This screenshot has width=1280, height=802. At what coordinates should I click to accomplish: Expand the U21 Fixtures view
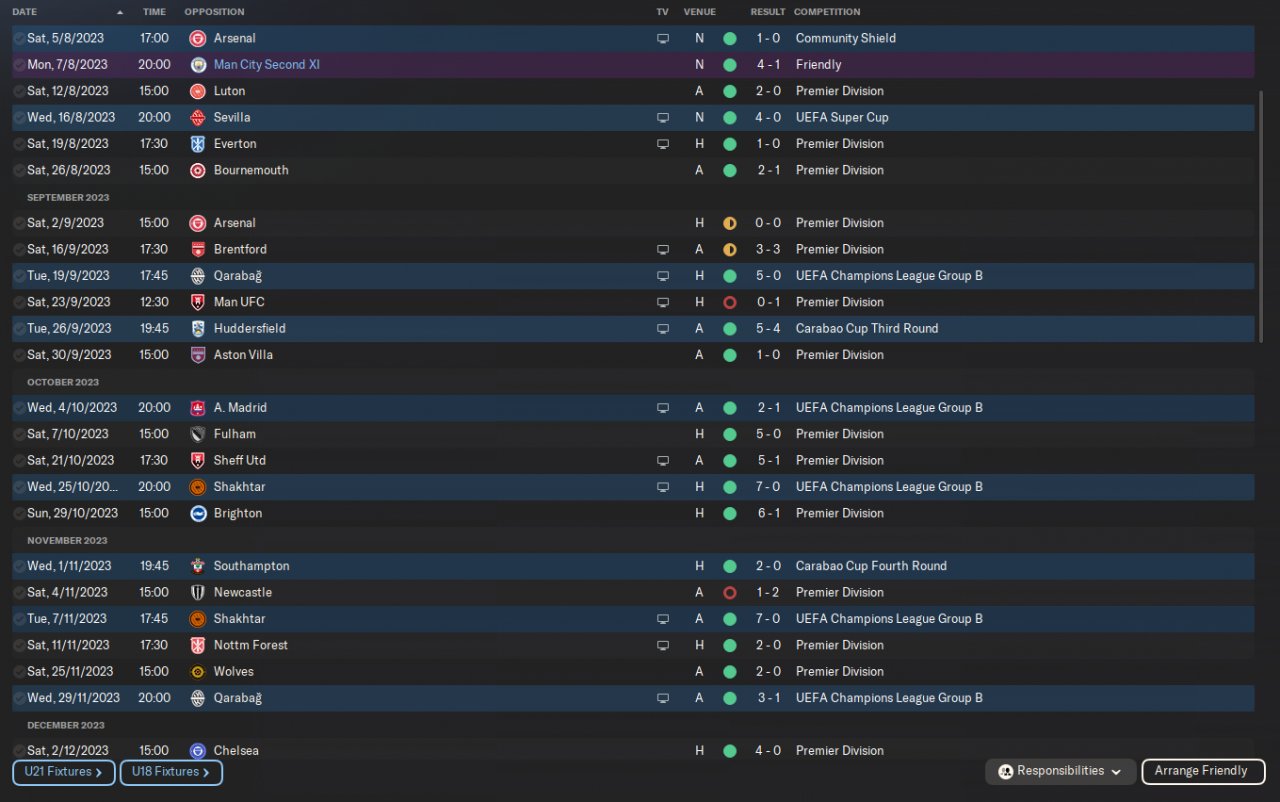(63, 772)
